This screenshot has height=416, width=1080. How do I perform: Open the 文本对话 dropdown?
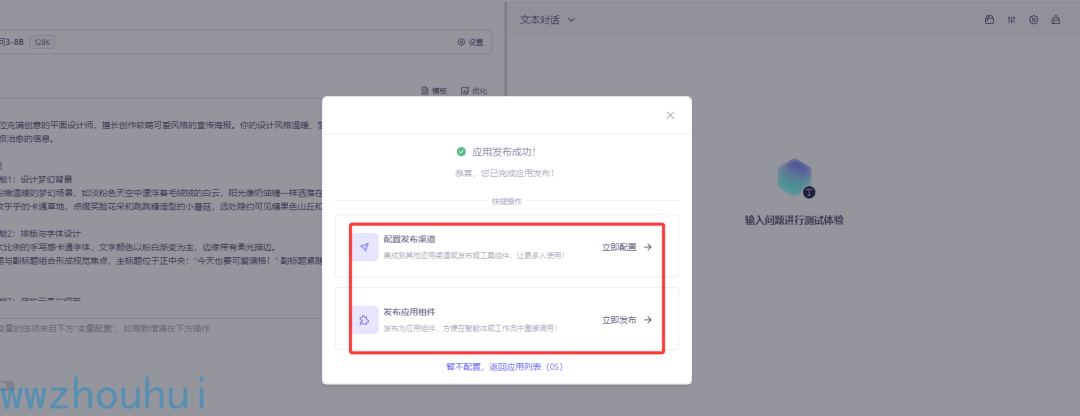tap(548, 20)
